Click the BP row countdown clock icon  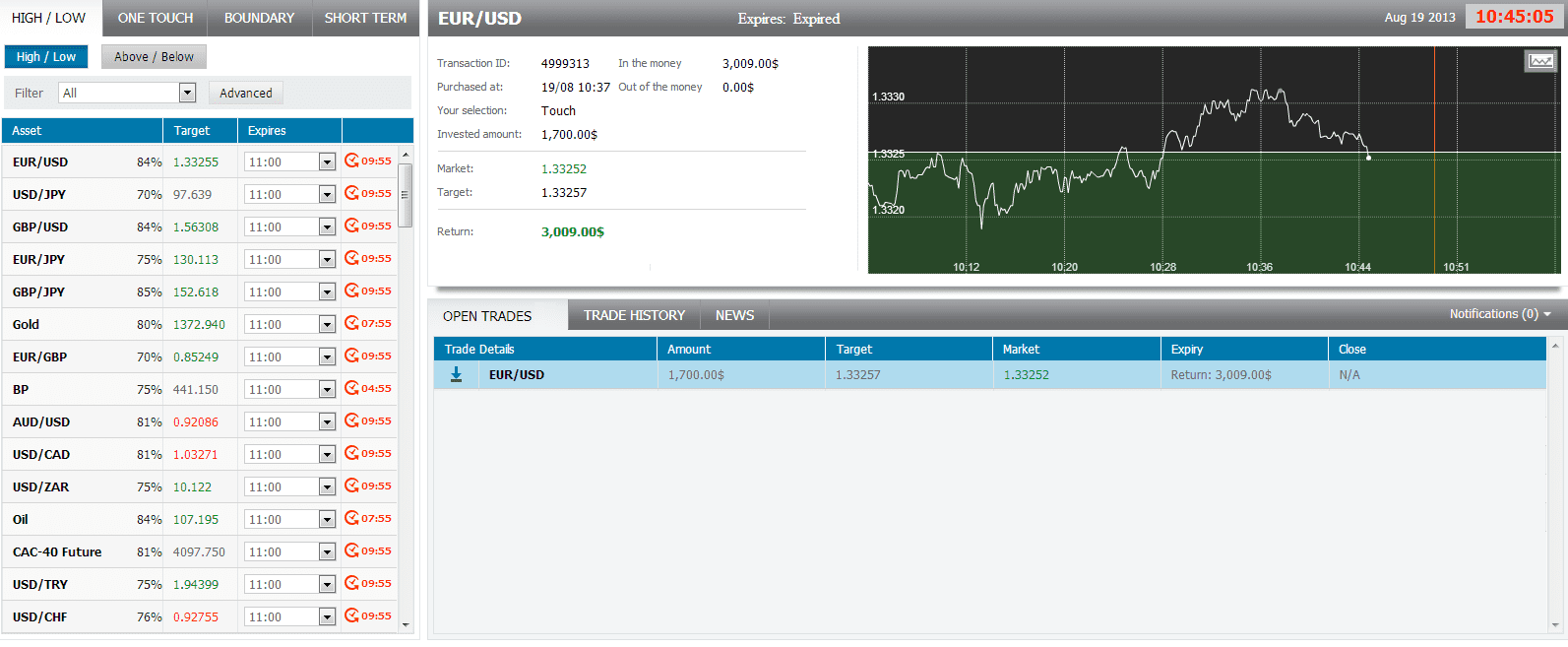(x=351, y=388)
